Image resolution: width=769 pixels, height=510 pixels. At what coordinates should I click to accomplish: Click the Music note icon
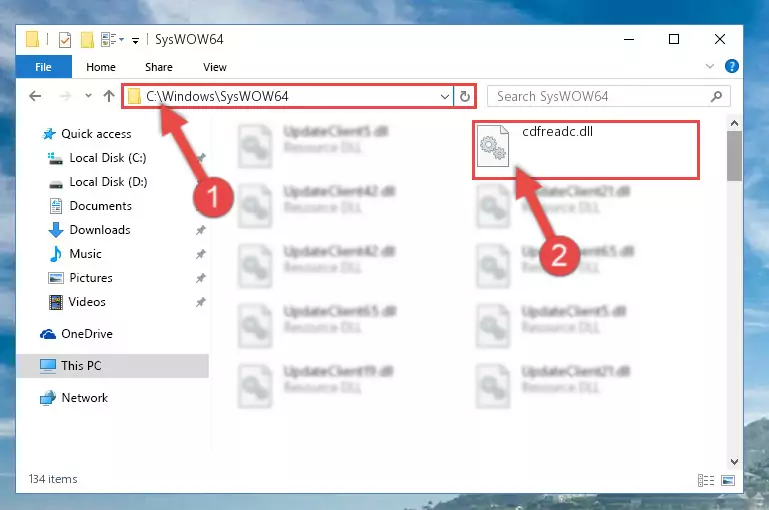[55, 254]
